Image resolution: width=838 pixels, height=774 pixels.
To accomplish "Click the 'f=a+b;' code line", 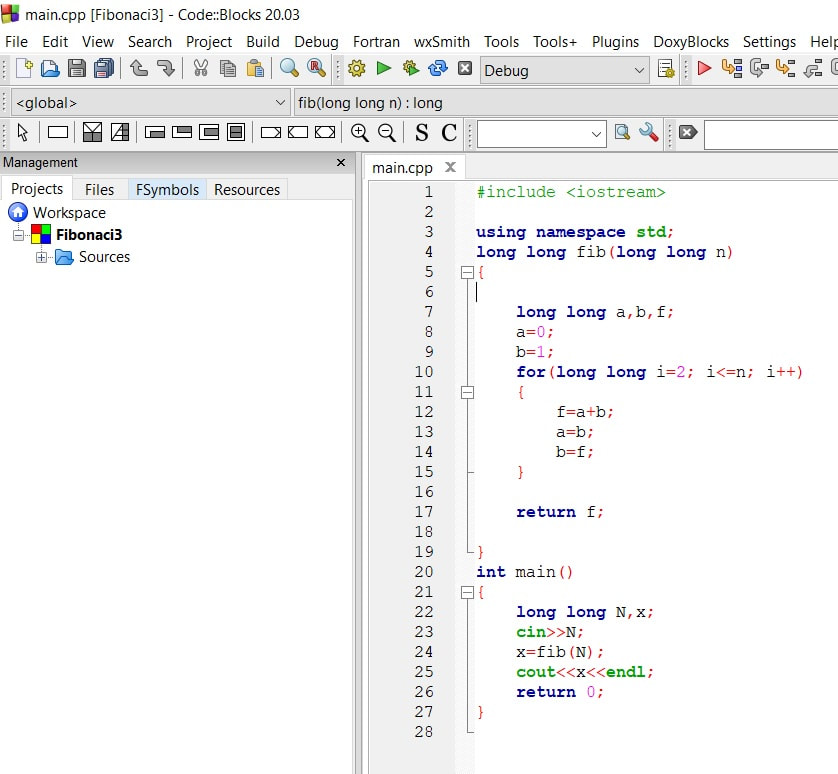I will 585,412.
